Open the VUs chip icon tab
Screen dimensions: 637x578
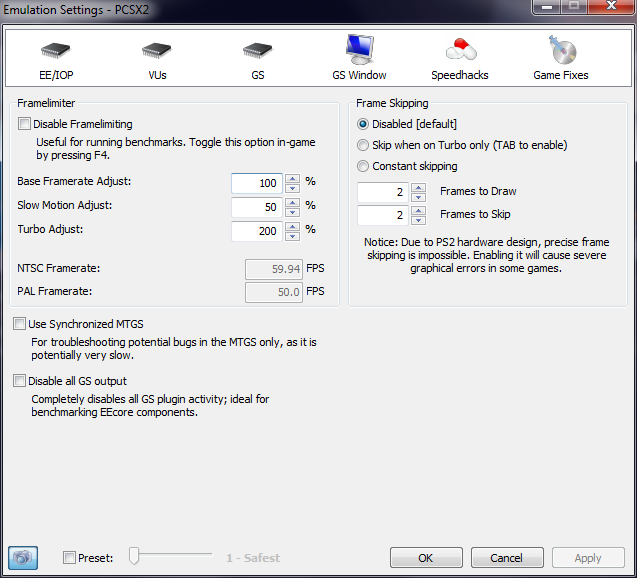pyautogui.click(x=157, y=51)
